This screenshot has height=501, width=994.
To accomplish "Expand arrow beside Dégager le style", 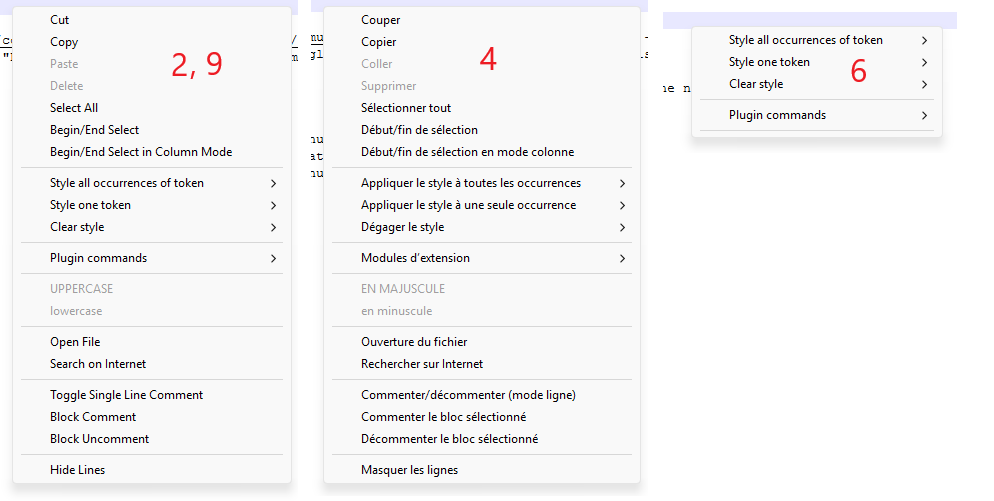I will [622, 227].
